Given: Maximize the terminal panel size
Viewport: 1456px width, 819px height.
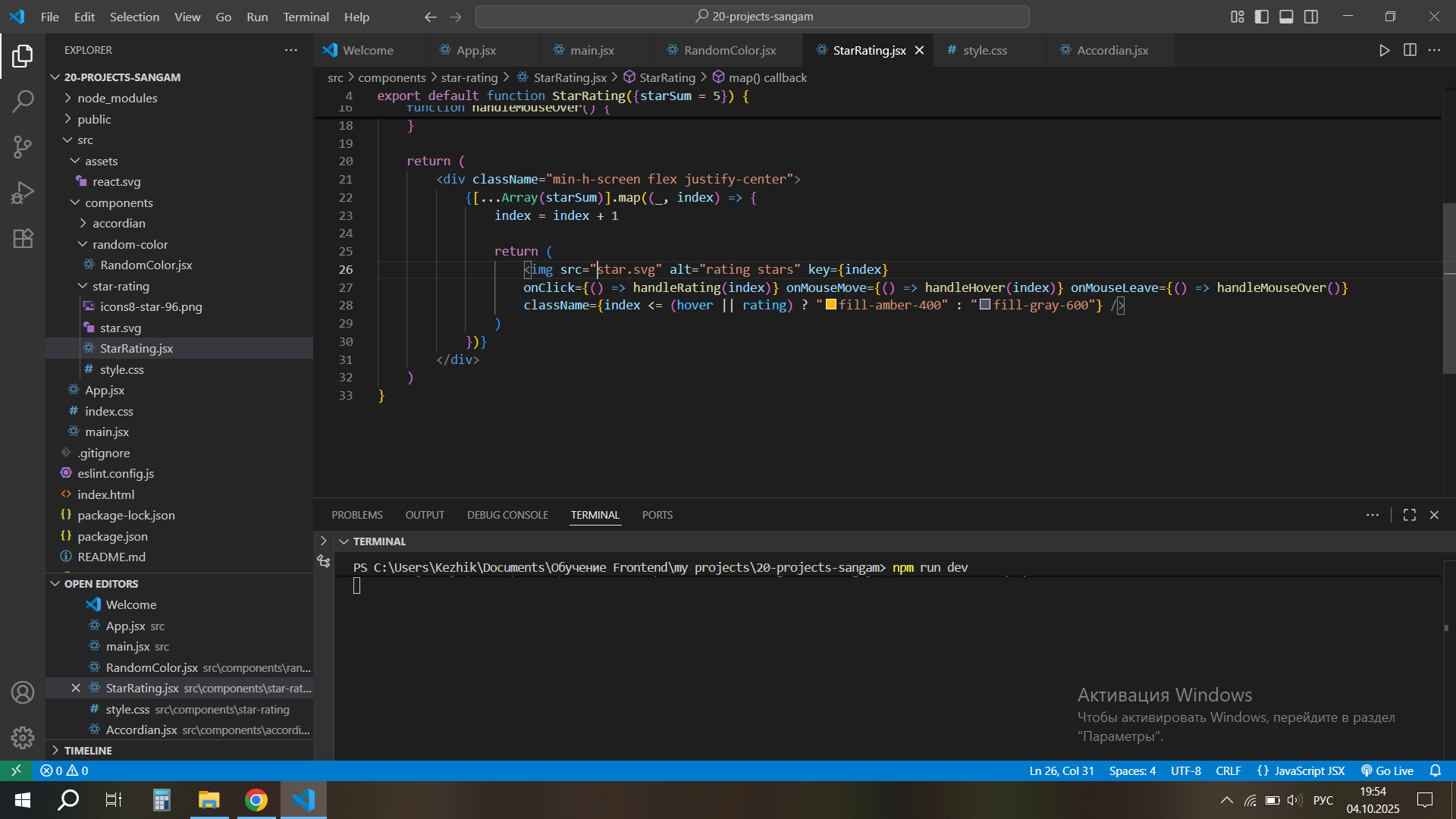Looking at the screenshot, I should pos(1410,515).
